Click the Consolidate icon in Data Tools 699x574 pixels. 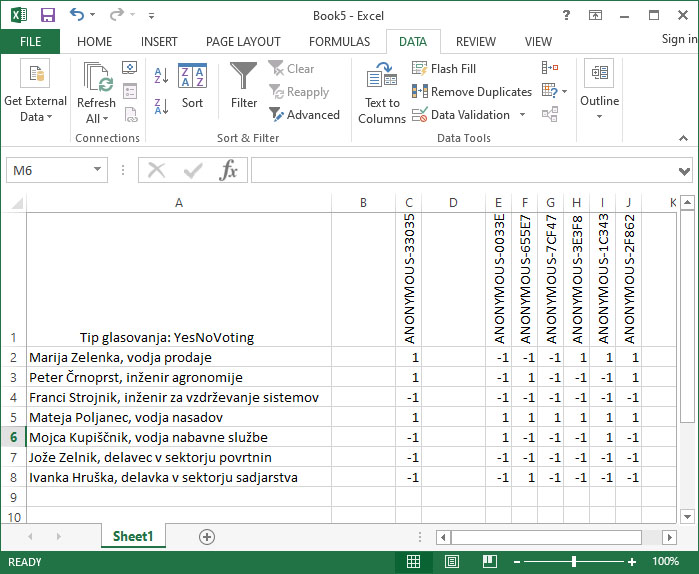(550, 67)
